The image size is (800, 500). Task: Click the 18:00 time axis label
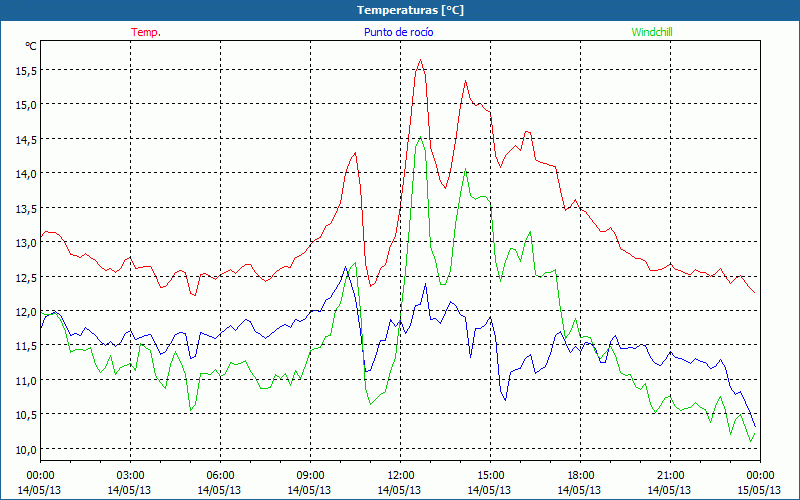coord(581,476)
